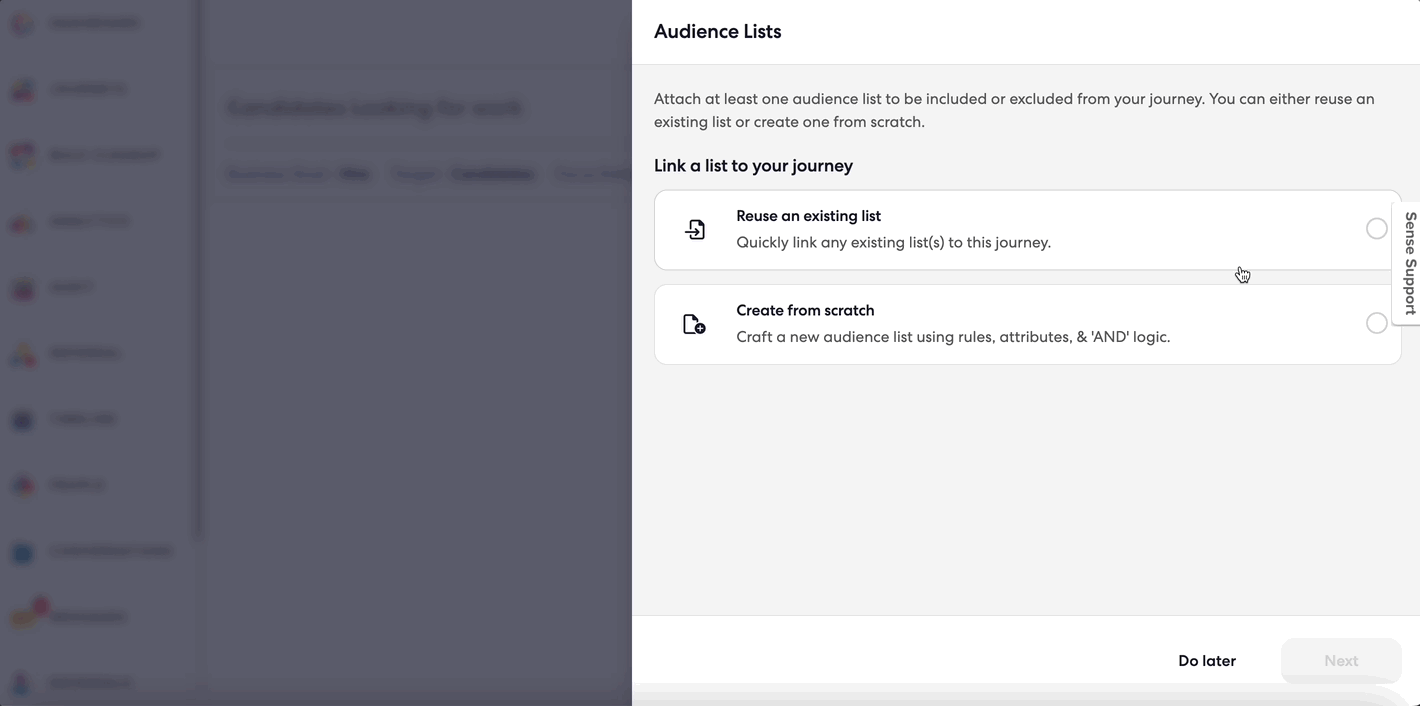The width and height of the screenshot is (1420, 706).
Task: Click the Next button
Action: coord(1341,660)
